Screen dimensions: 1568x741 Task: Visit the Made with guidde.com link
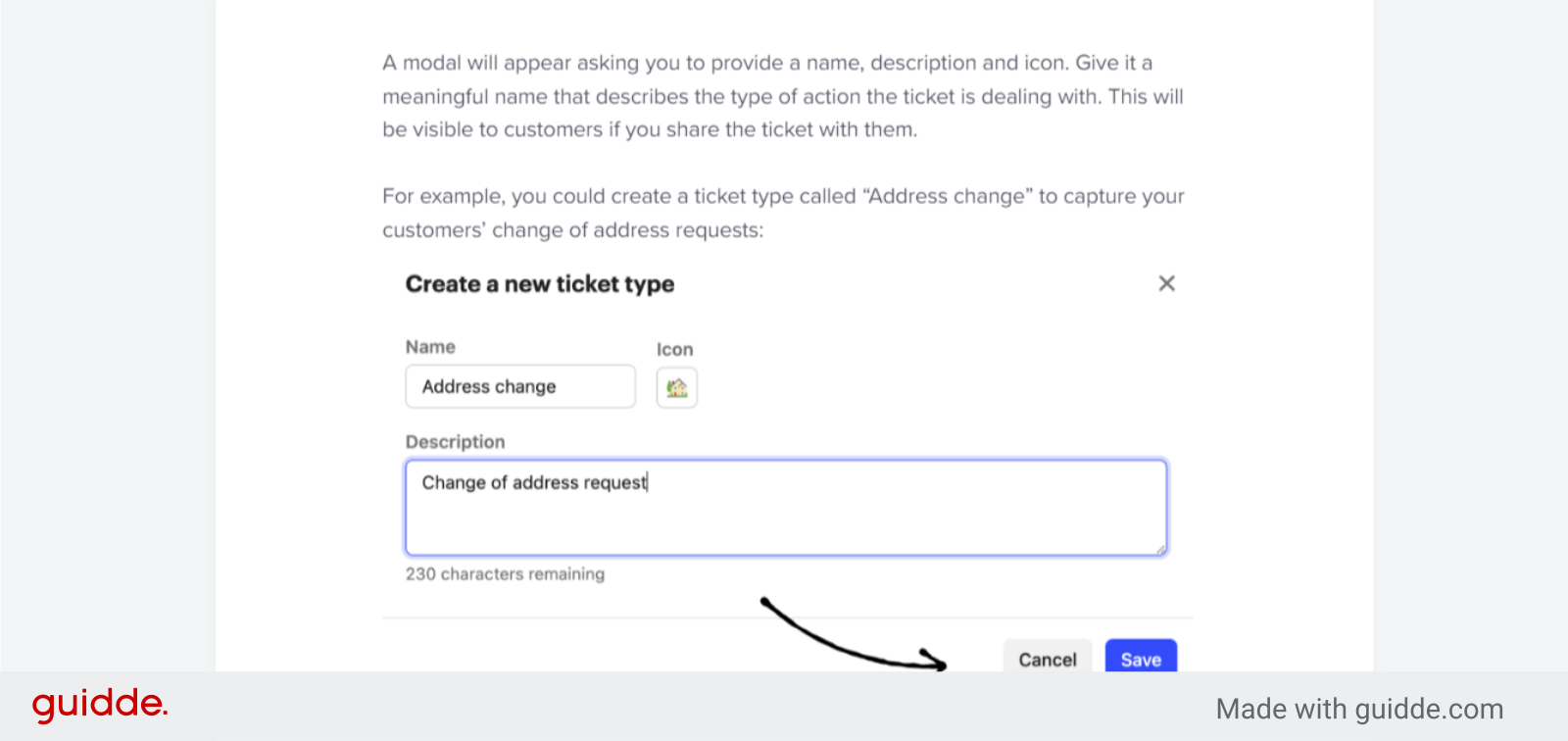[x=1360, y=709]
